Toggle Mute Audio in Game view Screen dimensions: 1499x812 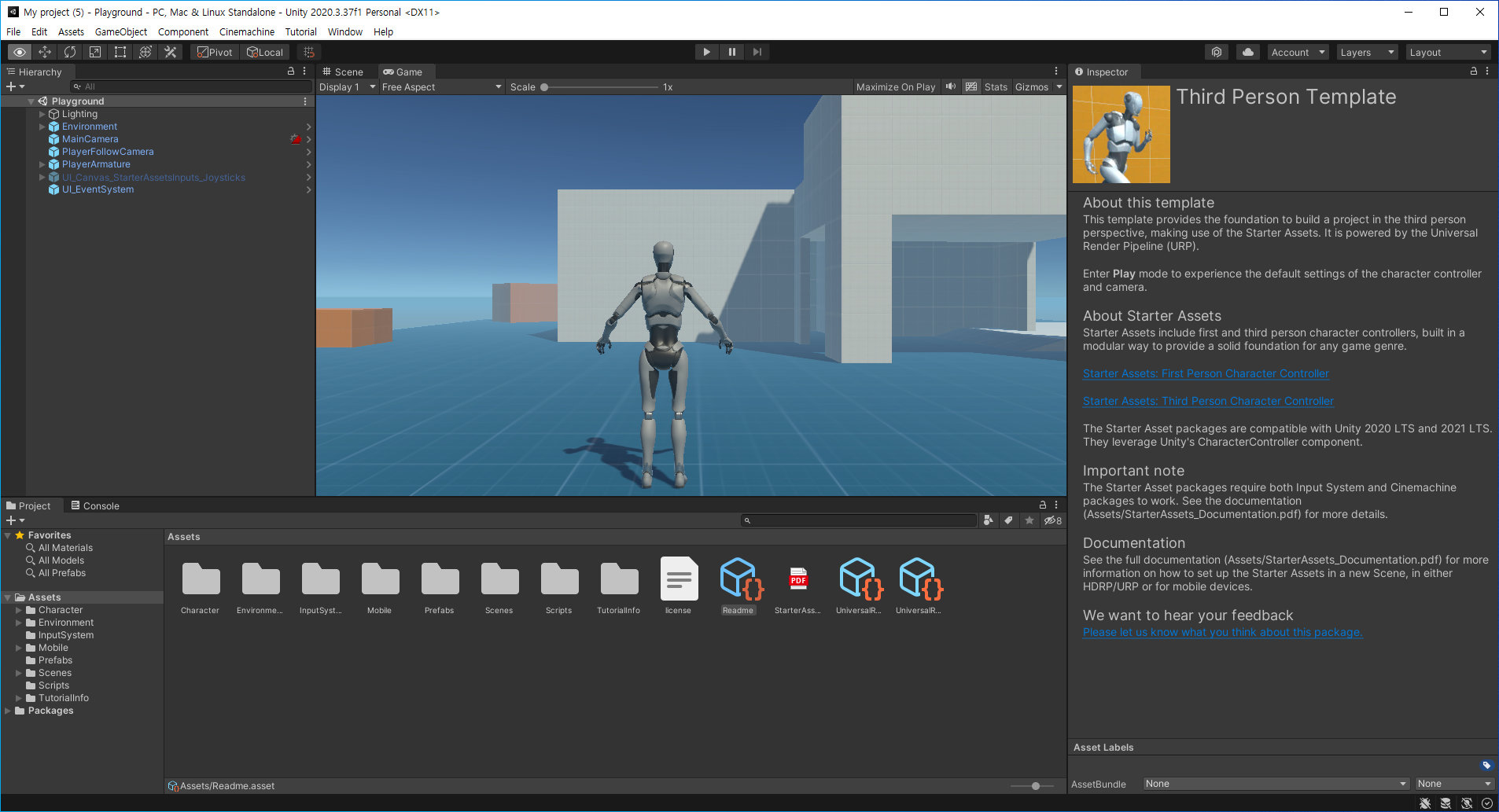[951, 87]
